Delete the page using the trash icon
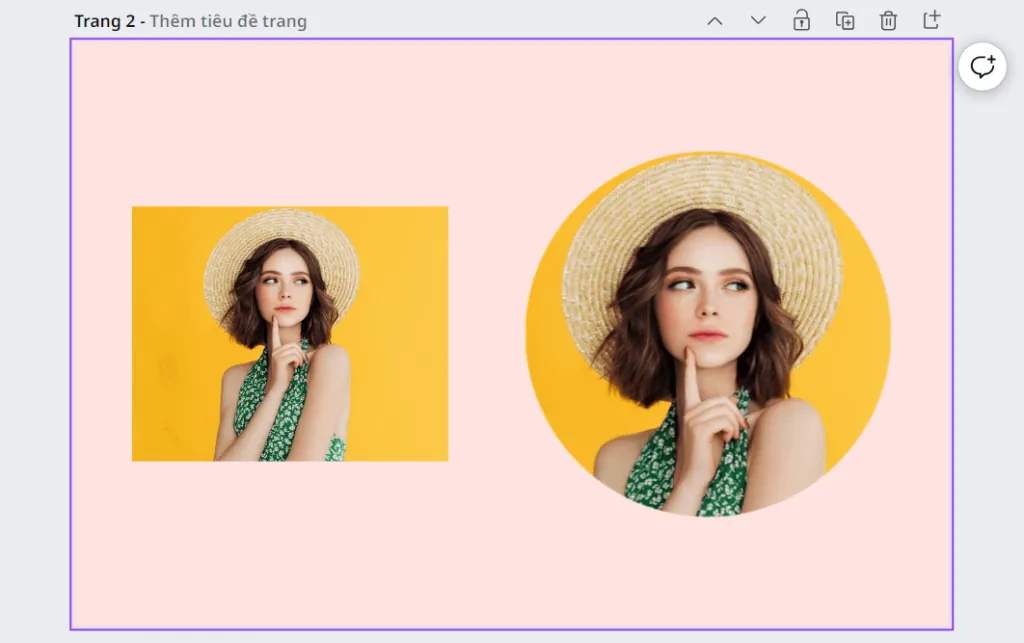This screenshot has height=643, width=1024. [888, 21]
